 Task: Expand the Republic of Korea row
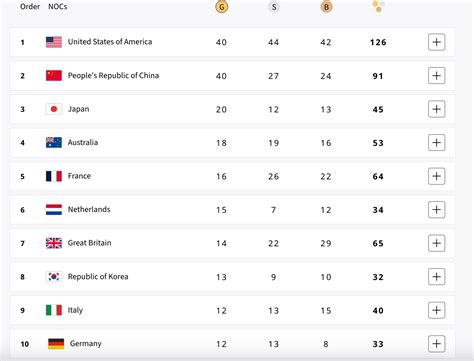click(x=437, y=277)
